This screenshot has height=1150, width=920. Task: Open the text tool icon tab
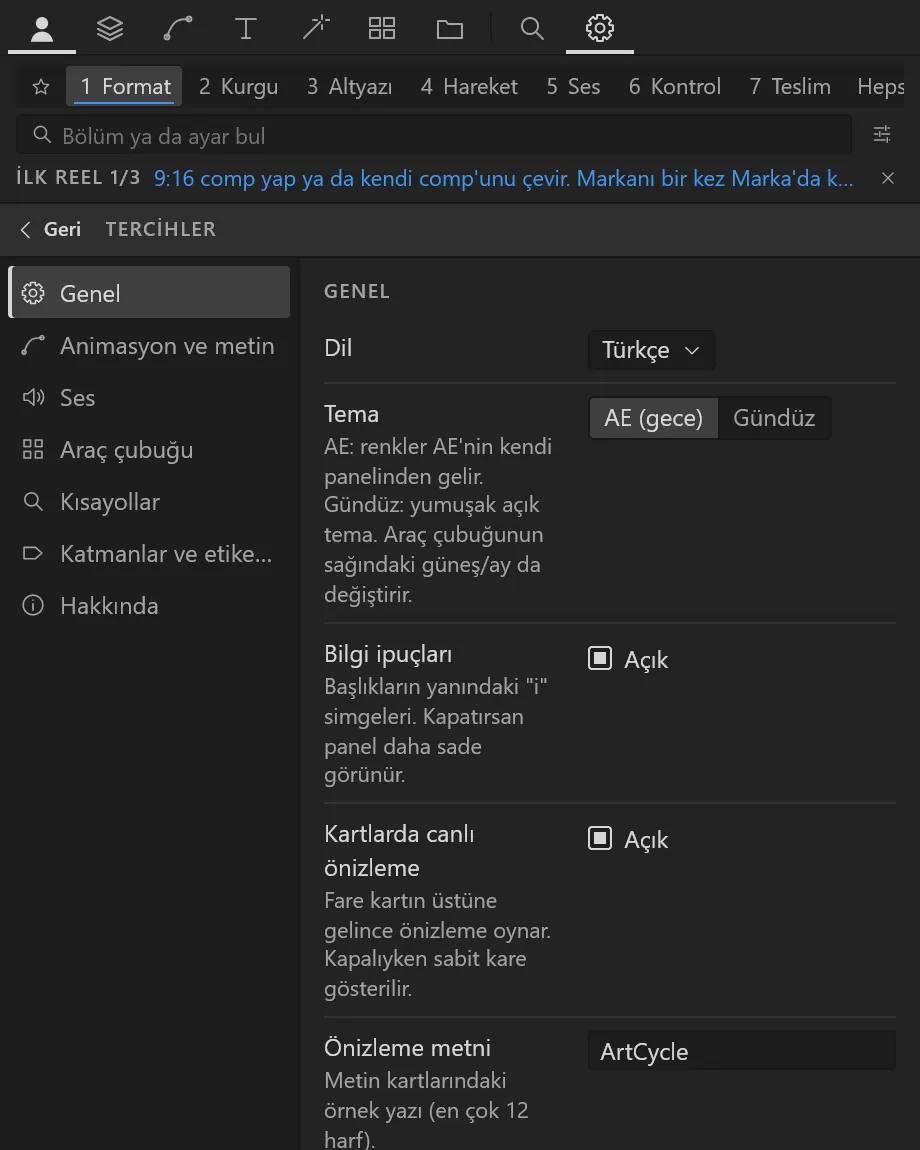246,29
